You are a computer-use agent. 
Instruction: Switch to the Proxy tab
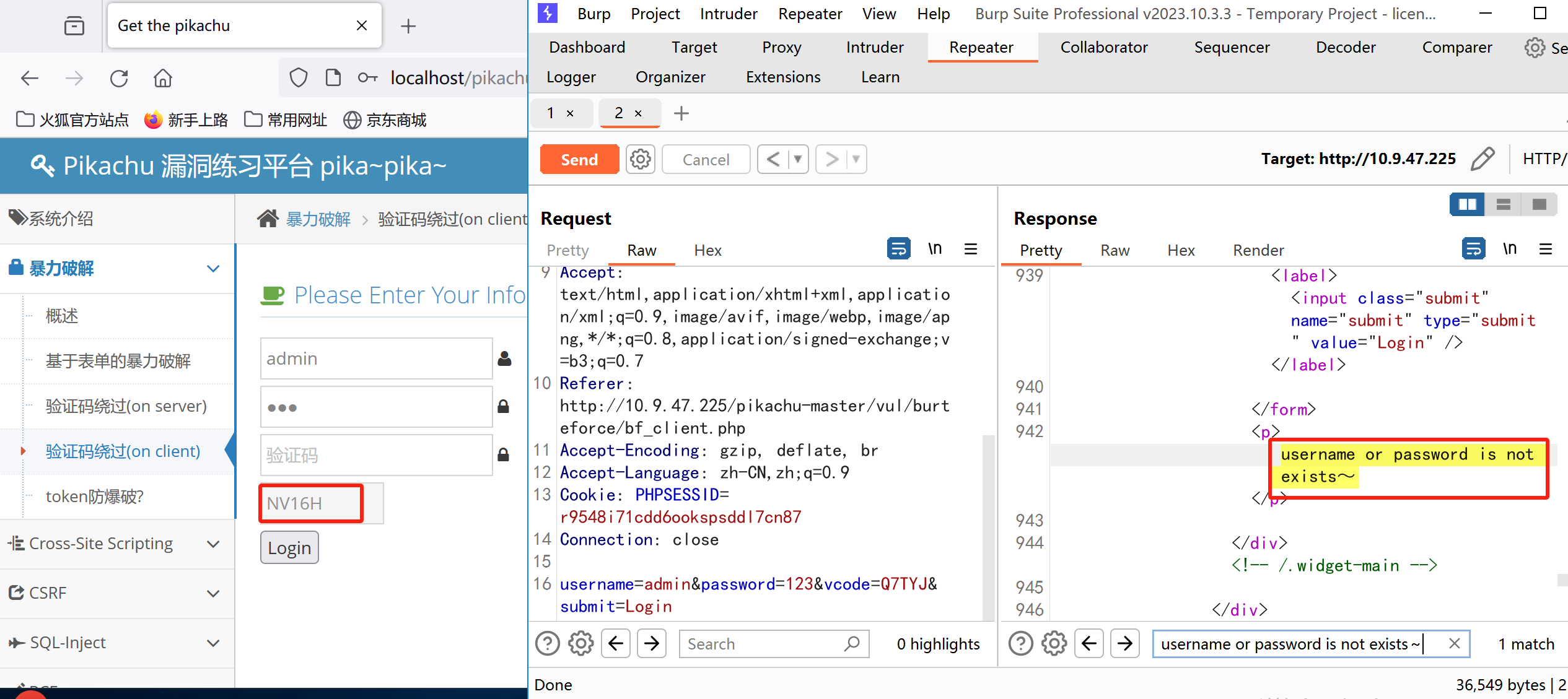[x=781, y=47]
